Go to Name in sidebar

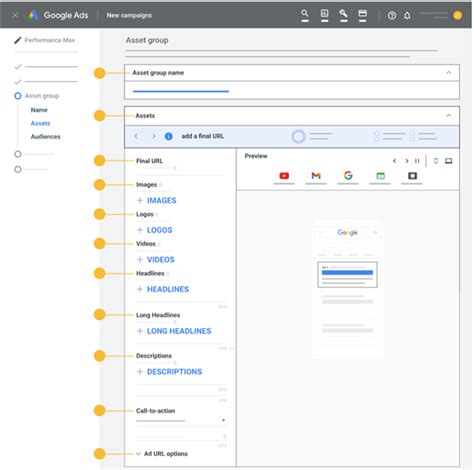pos(39,110)
